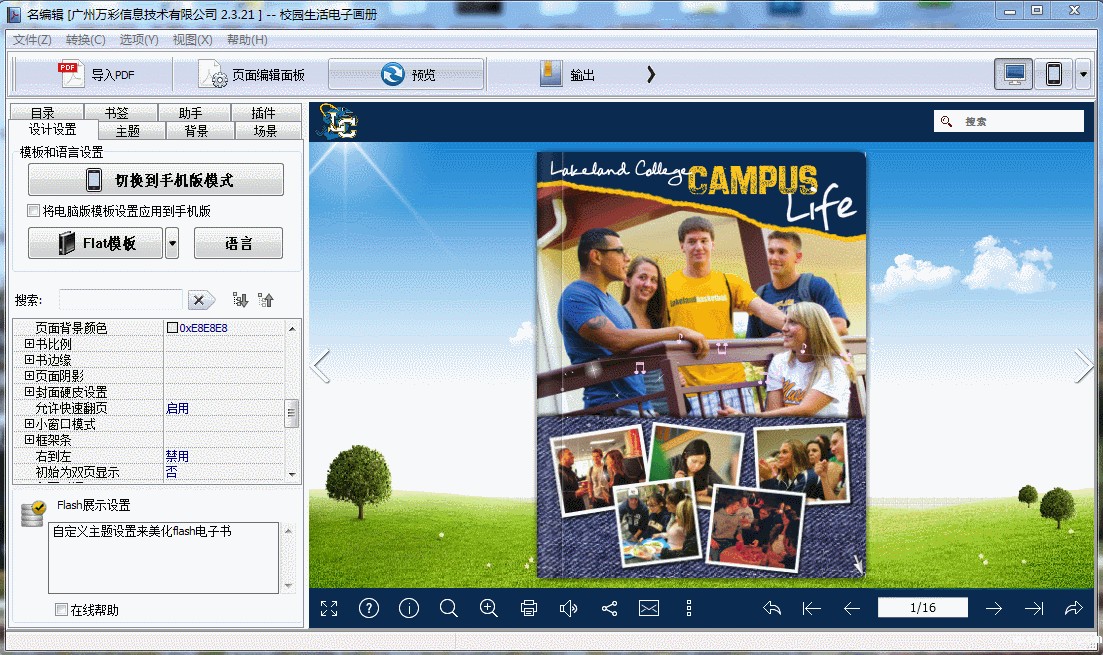This screenshot has width=1103, height=655.
Task: Click the email envelope icon
Action: click(x=649, y=608)
